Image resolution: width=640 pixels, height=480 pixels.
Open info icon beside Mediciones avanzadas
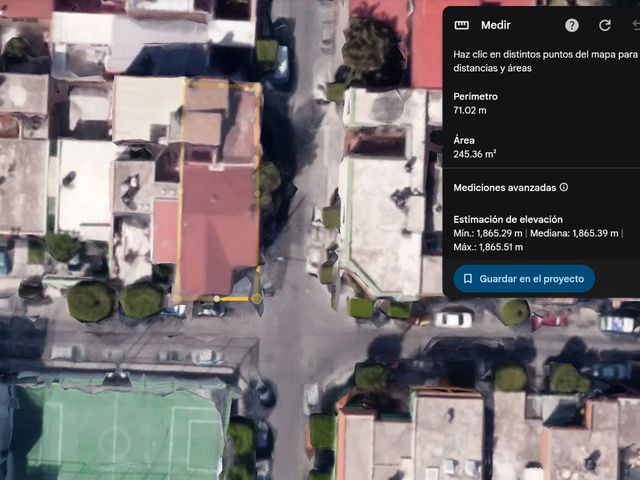coord(564,187)
